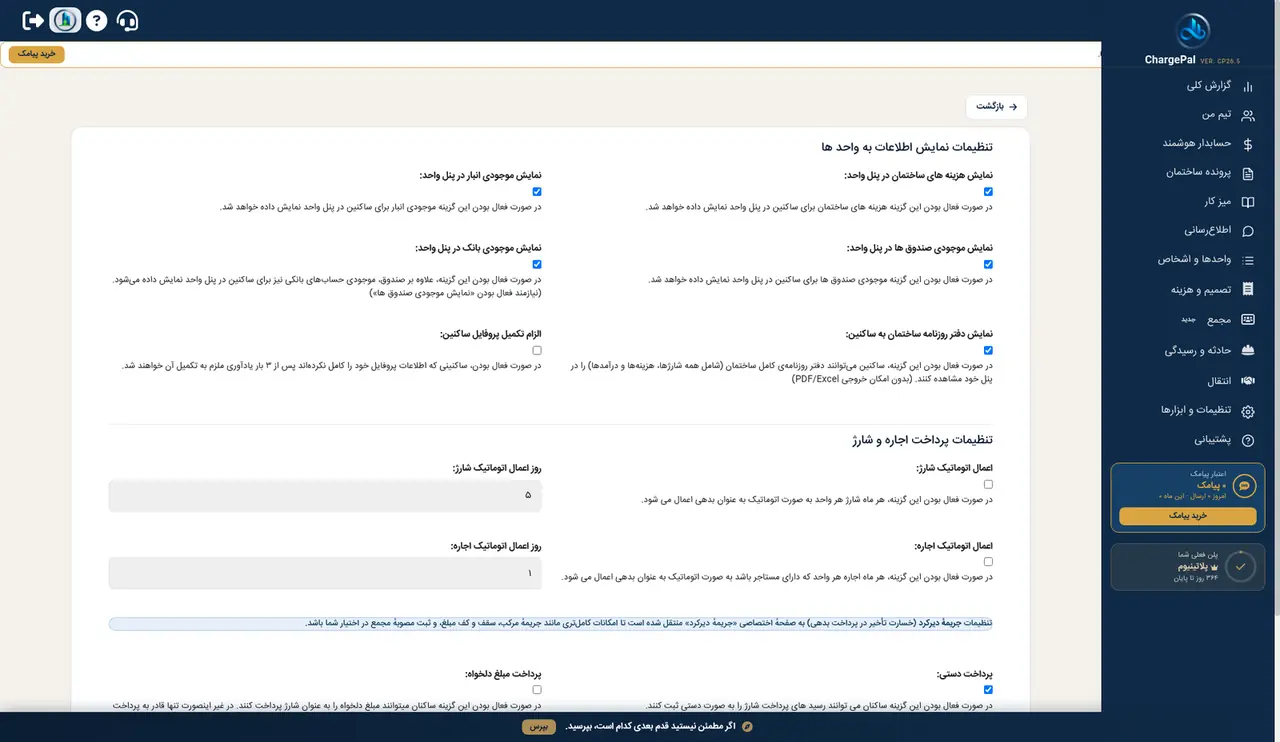
Task: Uncheck نمایش هزینه های ساختمان در پنل واحد
Action: (x=988, y=191)
